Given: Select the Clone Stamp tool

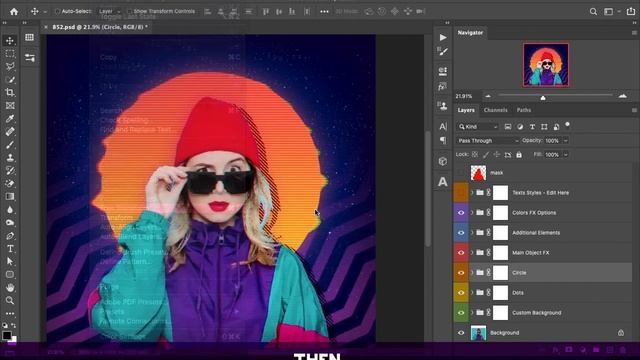Looking at the screenshot, I should (10, 158).
